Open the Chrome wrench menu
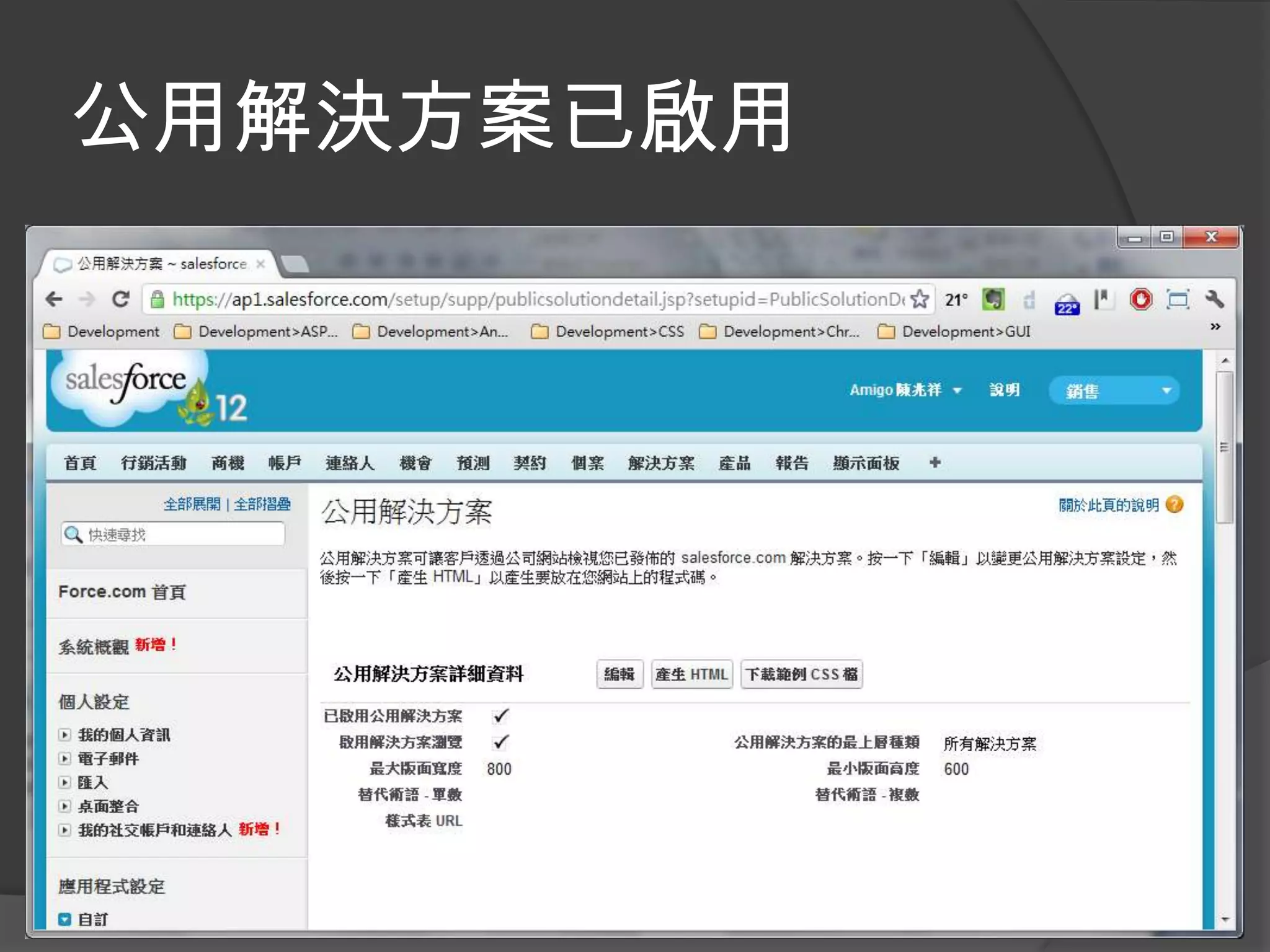Screen dimensions: 1270x952 [x=1215, y=299]
